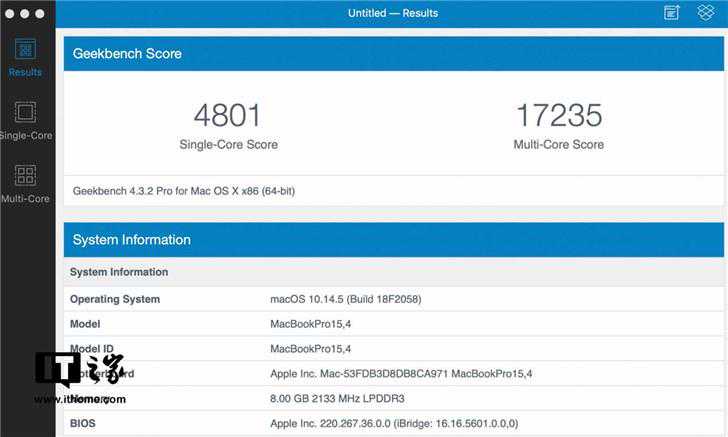This screenshot has width=728, height=437.
Task: Click the green zoom window button
Action: tap(40, 13)
